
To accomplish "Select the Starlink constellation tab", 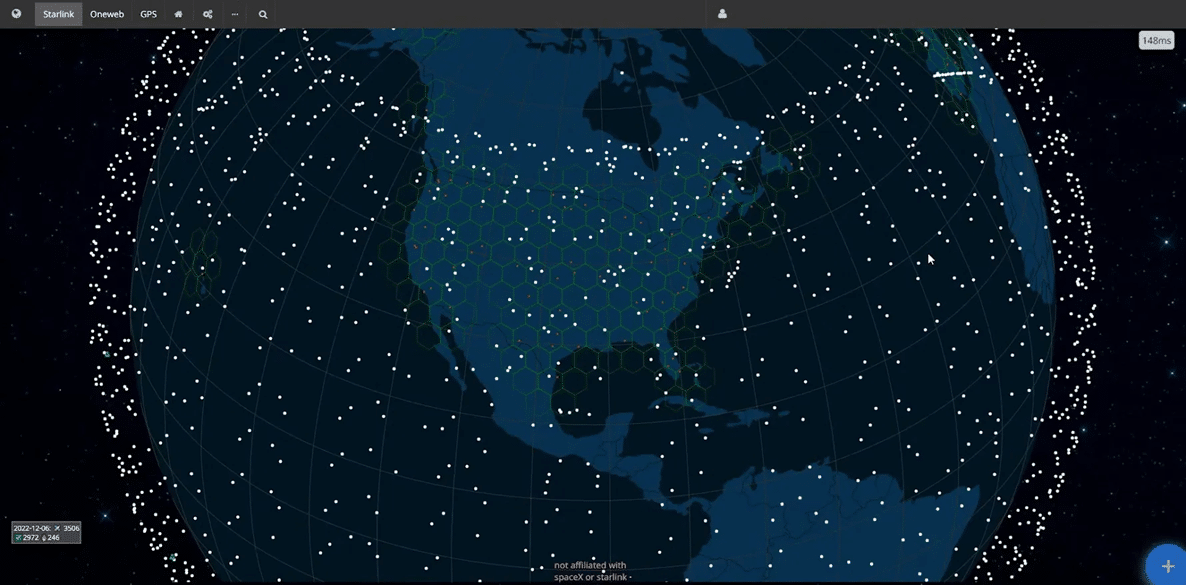I will coord(58,14).
